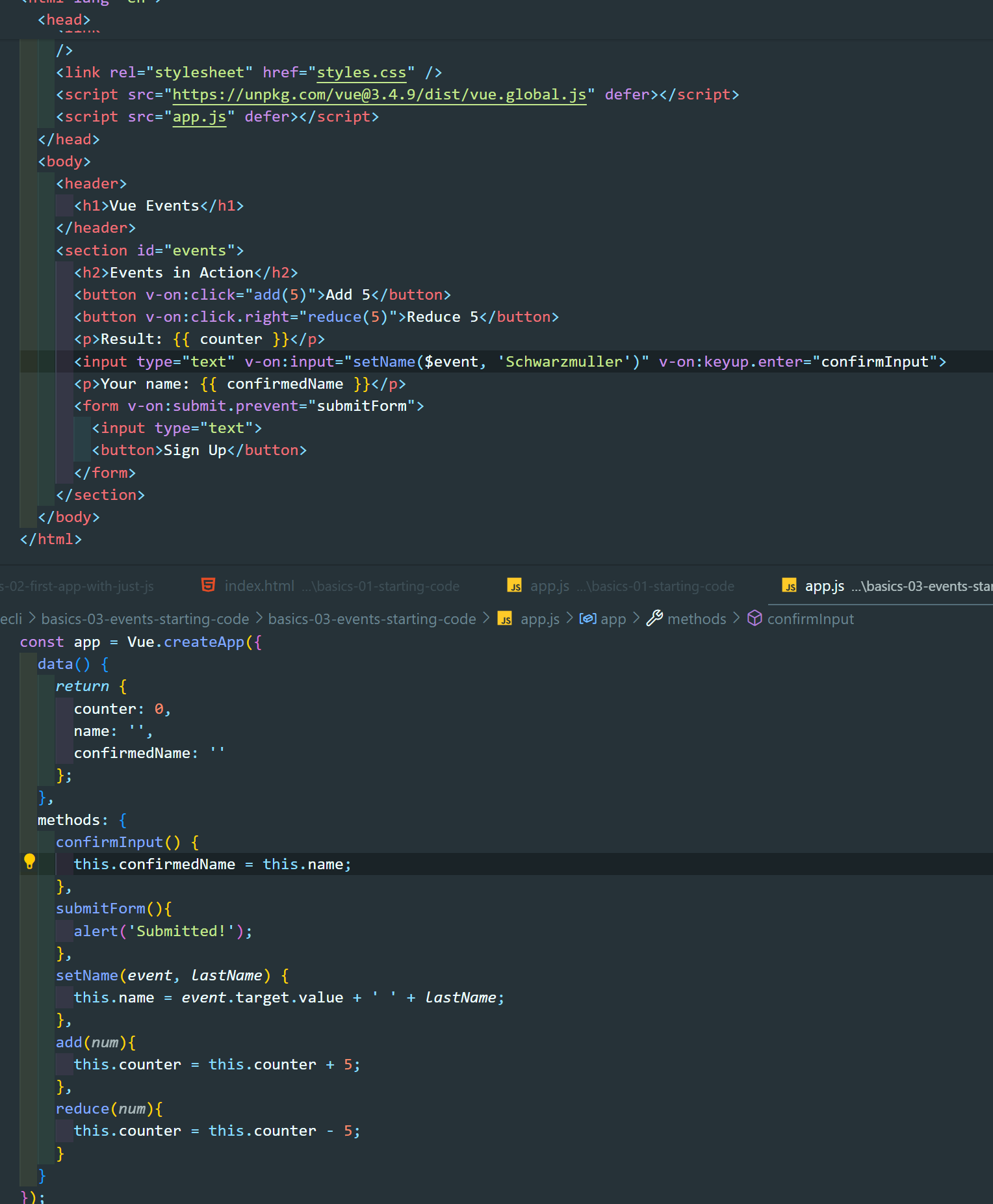
Task: Open the confirmInput breadcrumb
Action: (810, 619)
